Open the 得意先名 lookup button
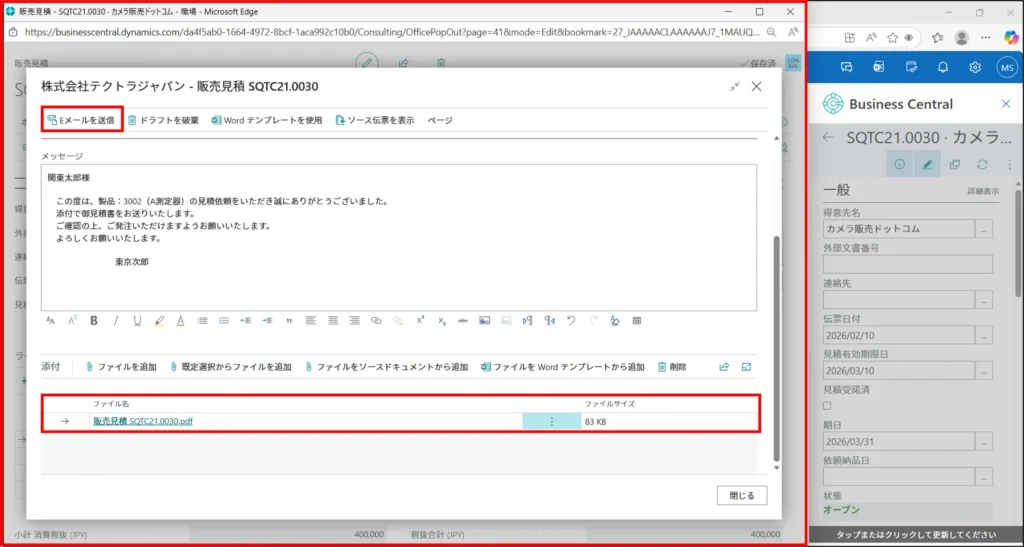This screenshot has height=547, width=1024. pos(984,229)
